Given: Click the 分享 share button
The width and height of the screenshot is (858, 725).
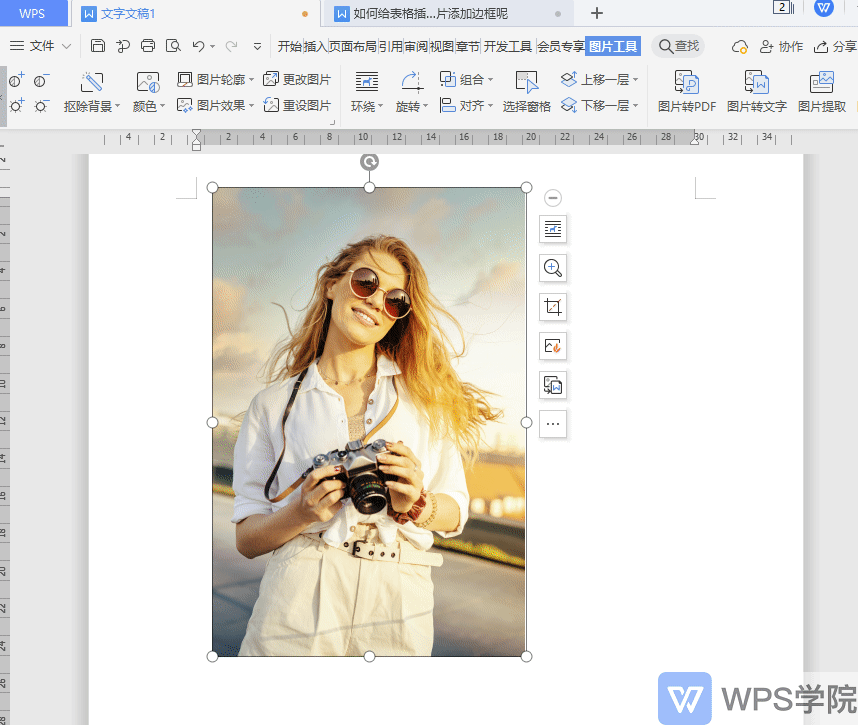Looking at the screenshot, I should point(835,47).
